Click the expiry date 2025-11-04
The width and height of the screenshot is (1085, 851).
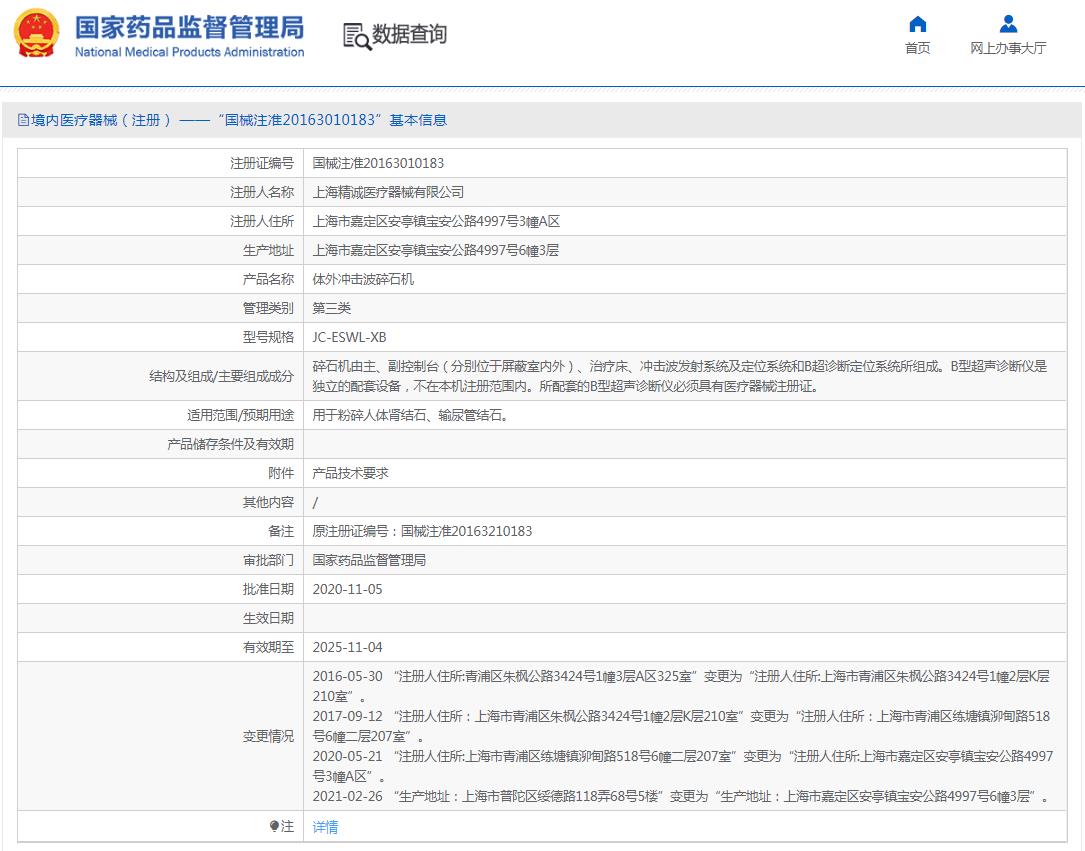[347, 648]
